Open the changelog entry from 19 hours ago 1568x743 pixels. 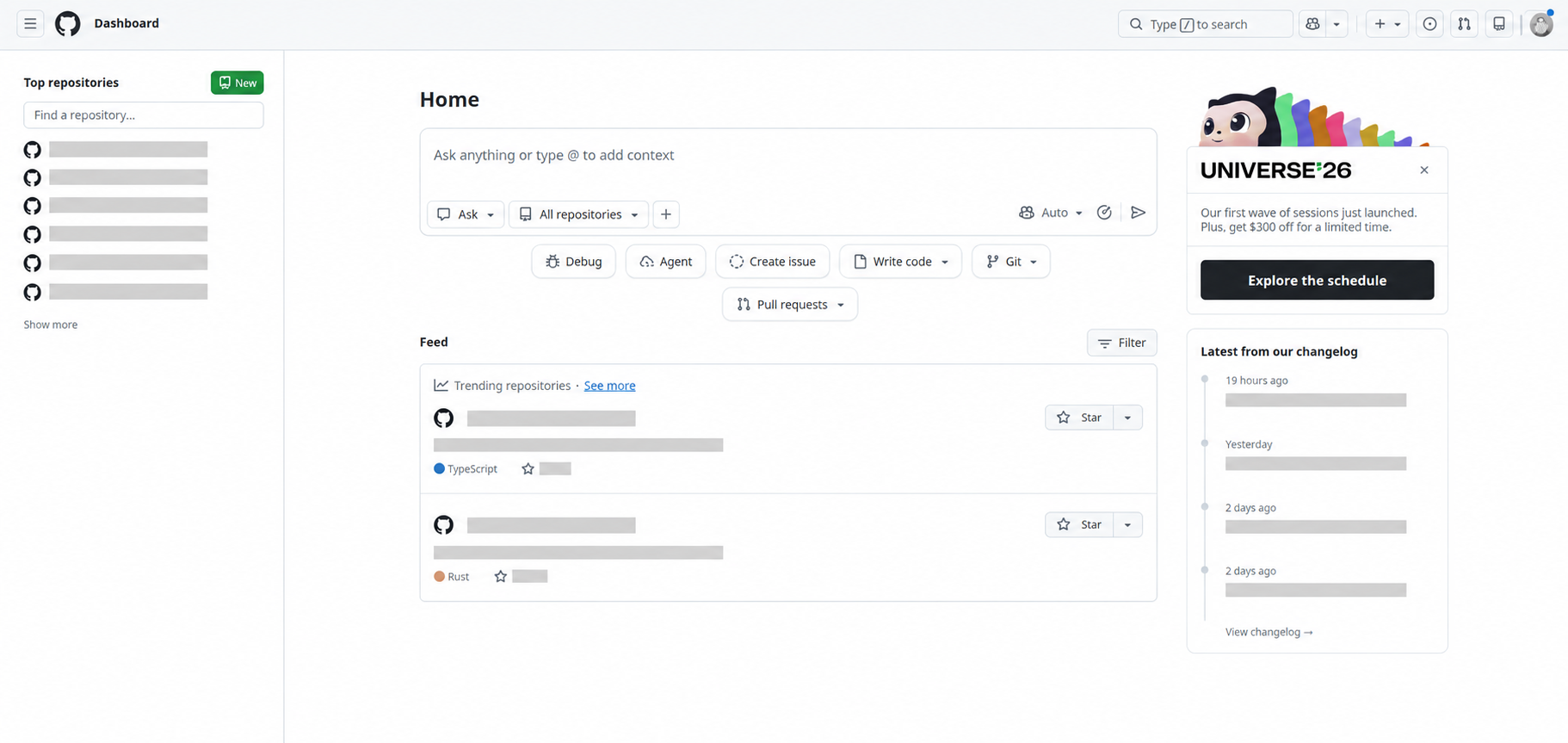(1316, 400)
